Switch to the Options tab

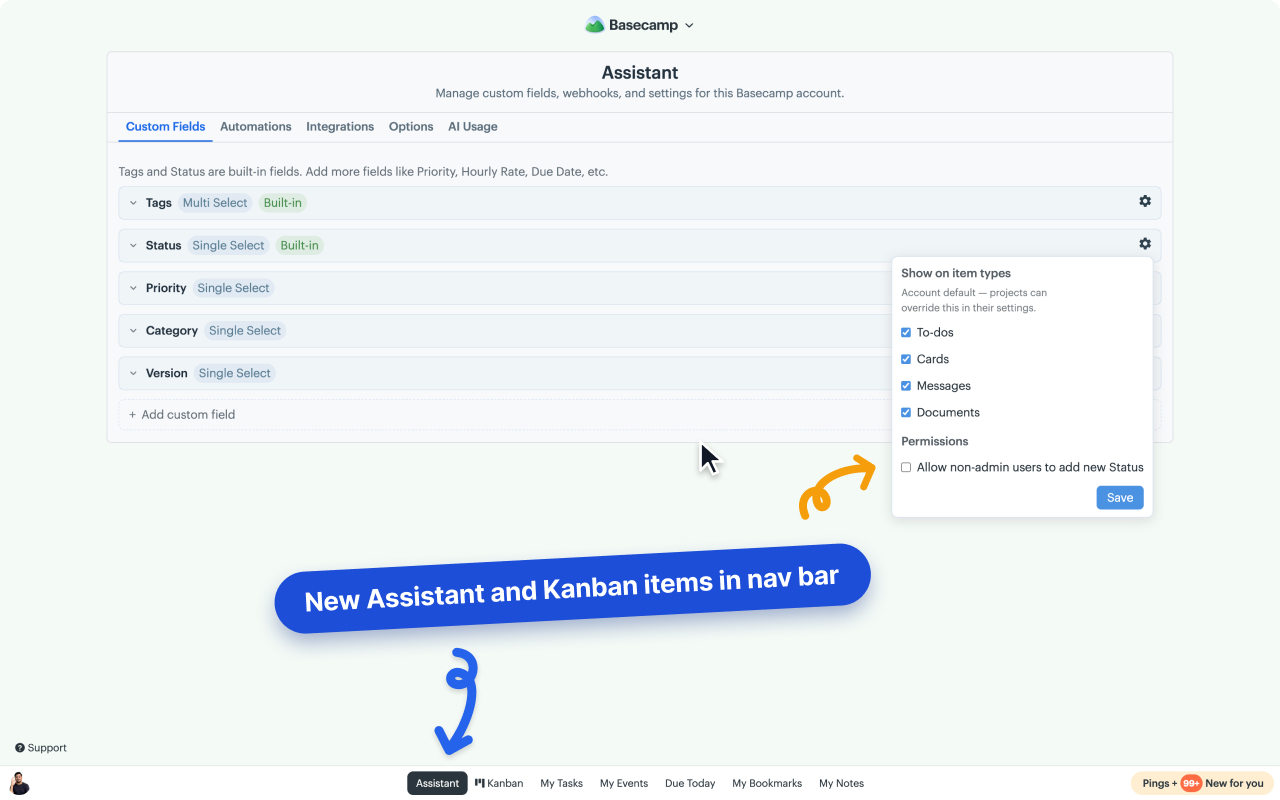pyautogui.click(x=411, y=127)
